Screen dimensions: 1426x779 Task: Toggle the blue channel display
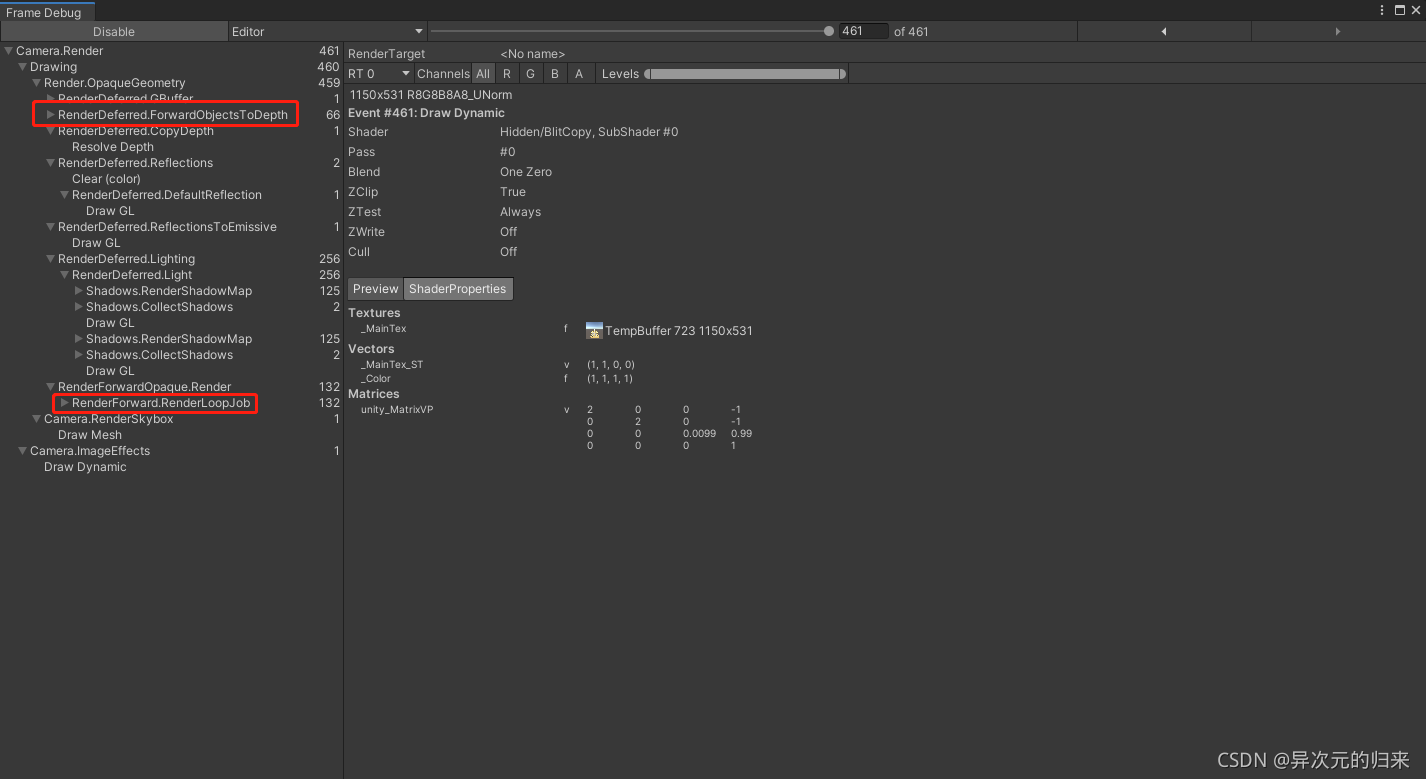click(555, 72)
